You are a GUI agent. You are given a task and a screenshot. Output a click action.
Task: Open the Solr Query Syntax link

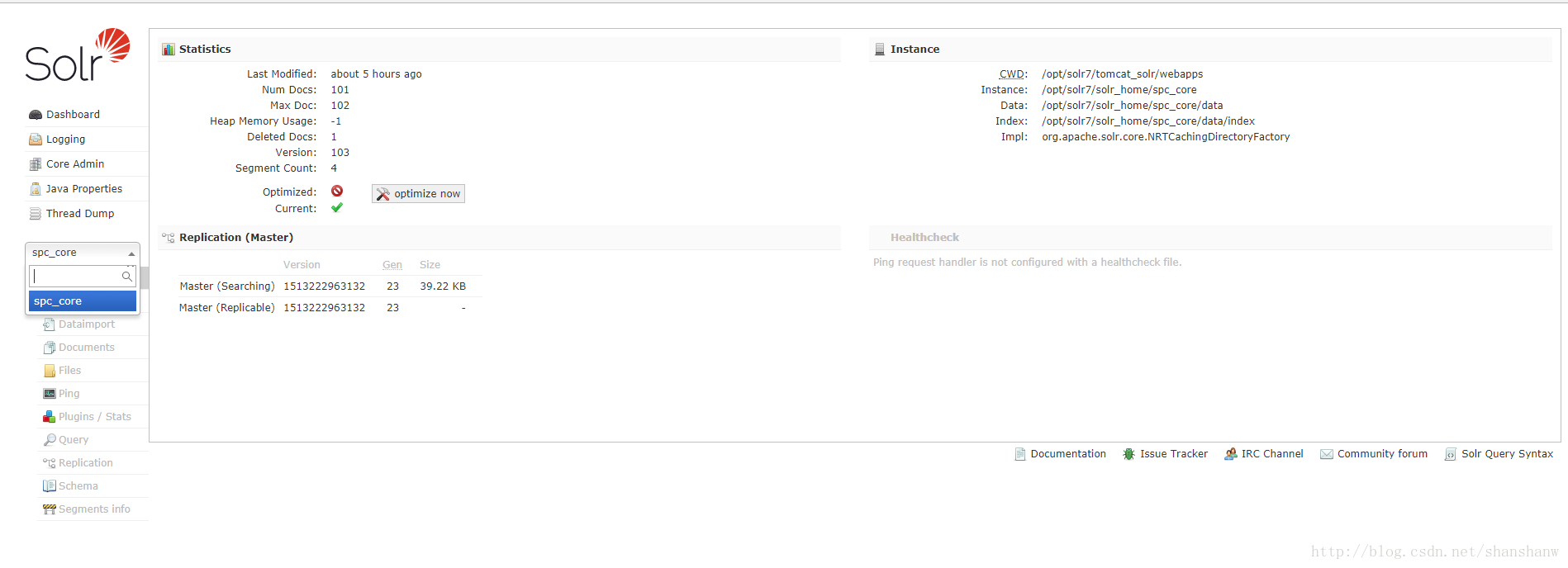1507,454
